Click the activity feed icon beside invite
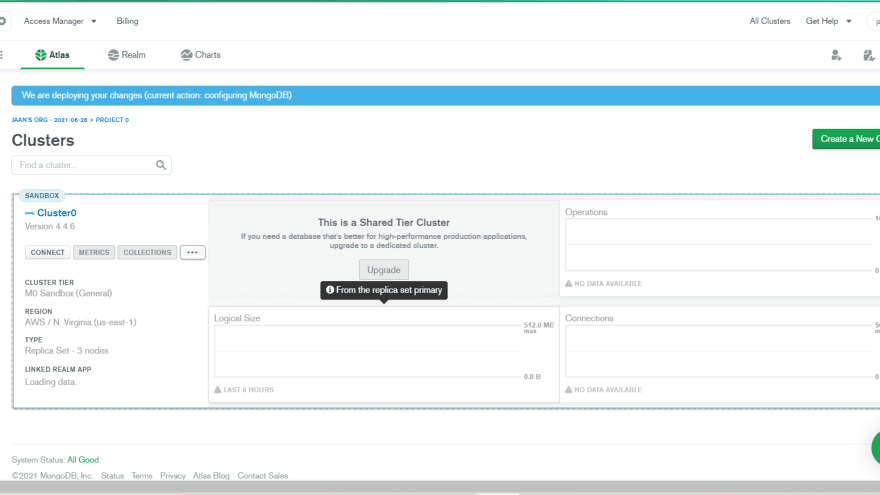Screen dimensions: 880x495 (869, 55)
